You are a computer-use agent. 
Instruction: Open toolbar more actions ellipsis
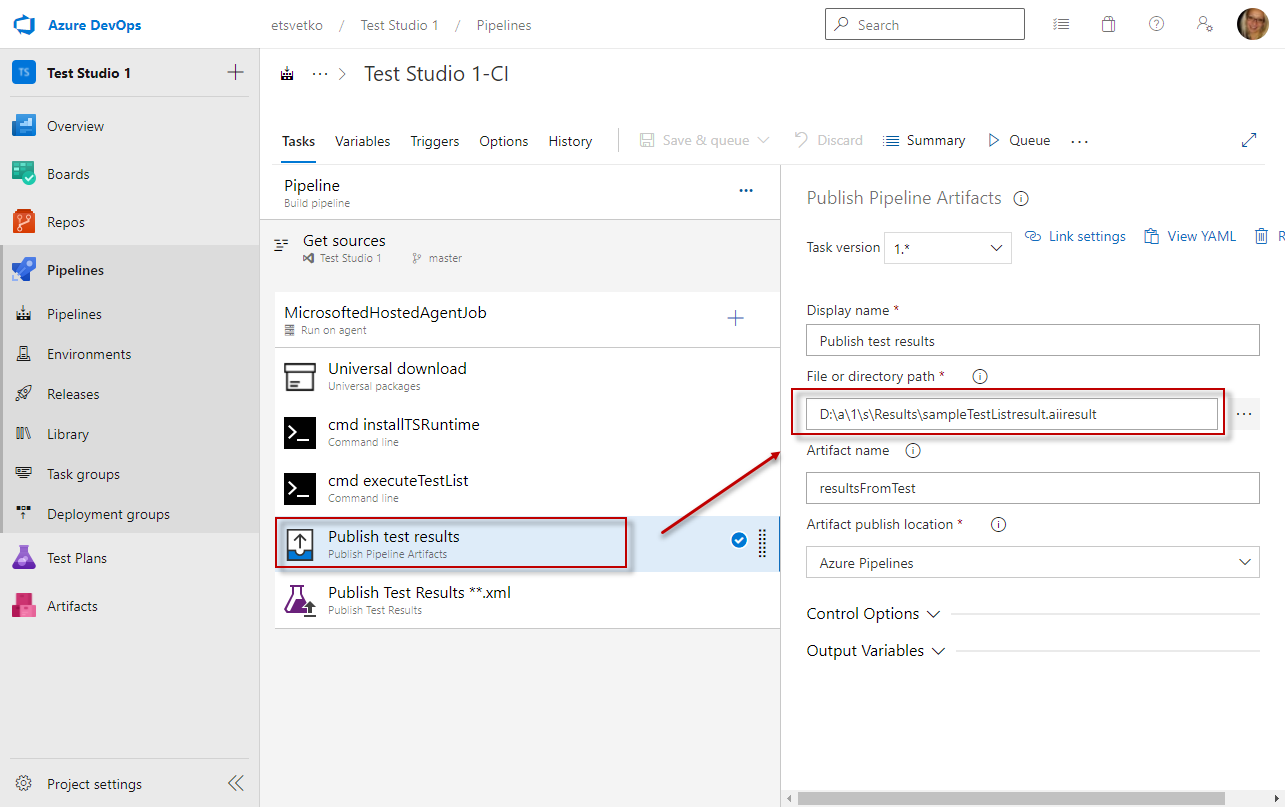(1079, 141)
